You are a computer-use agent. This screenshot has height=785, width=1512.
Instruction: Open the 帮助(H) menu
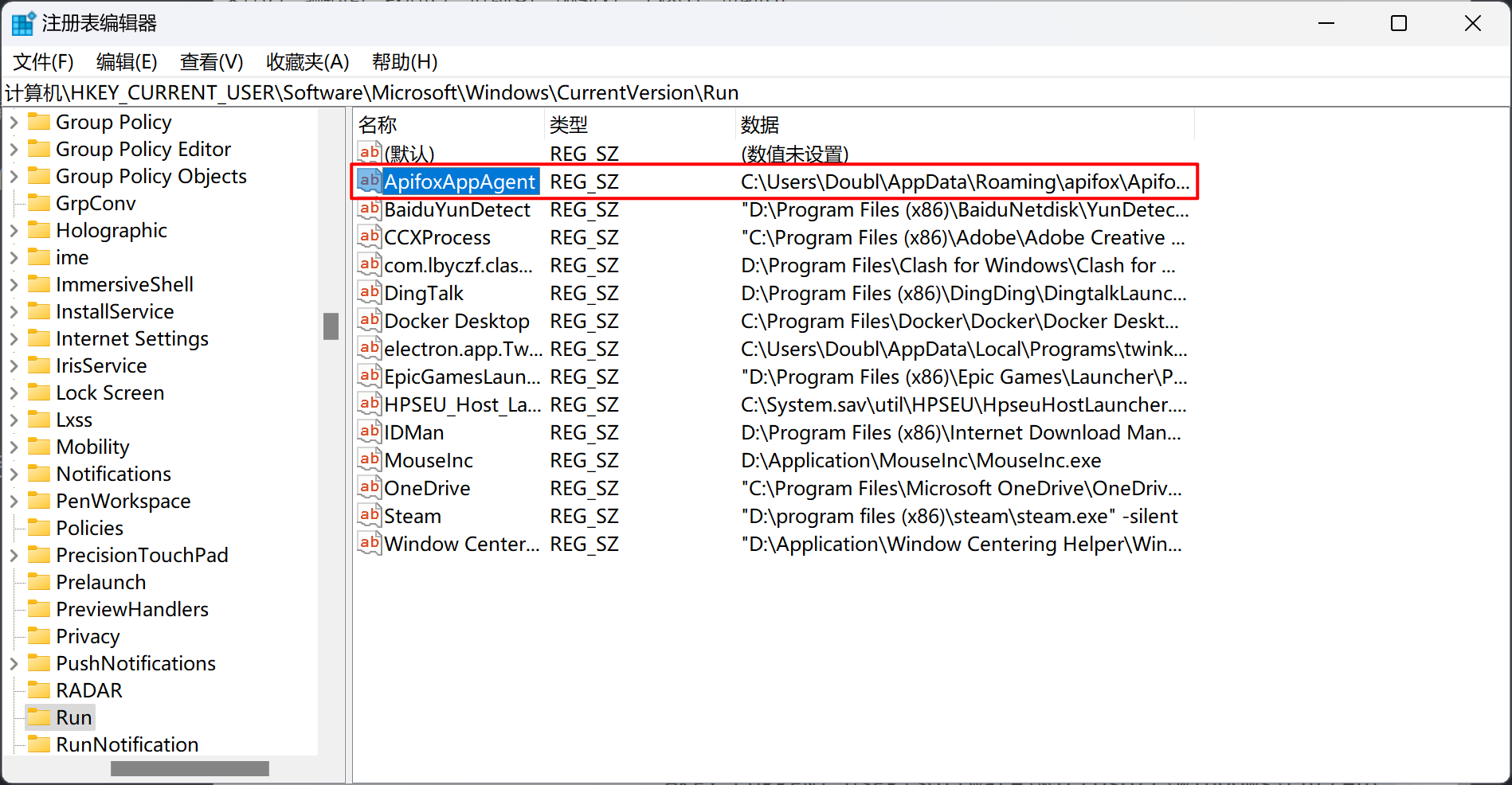pos(405,61)
